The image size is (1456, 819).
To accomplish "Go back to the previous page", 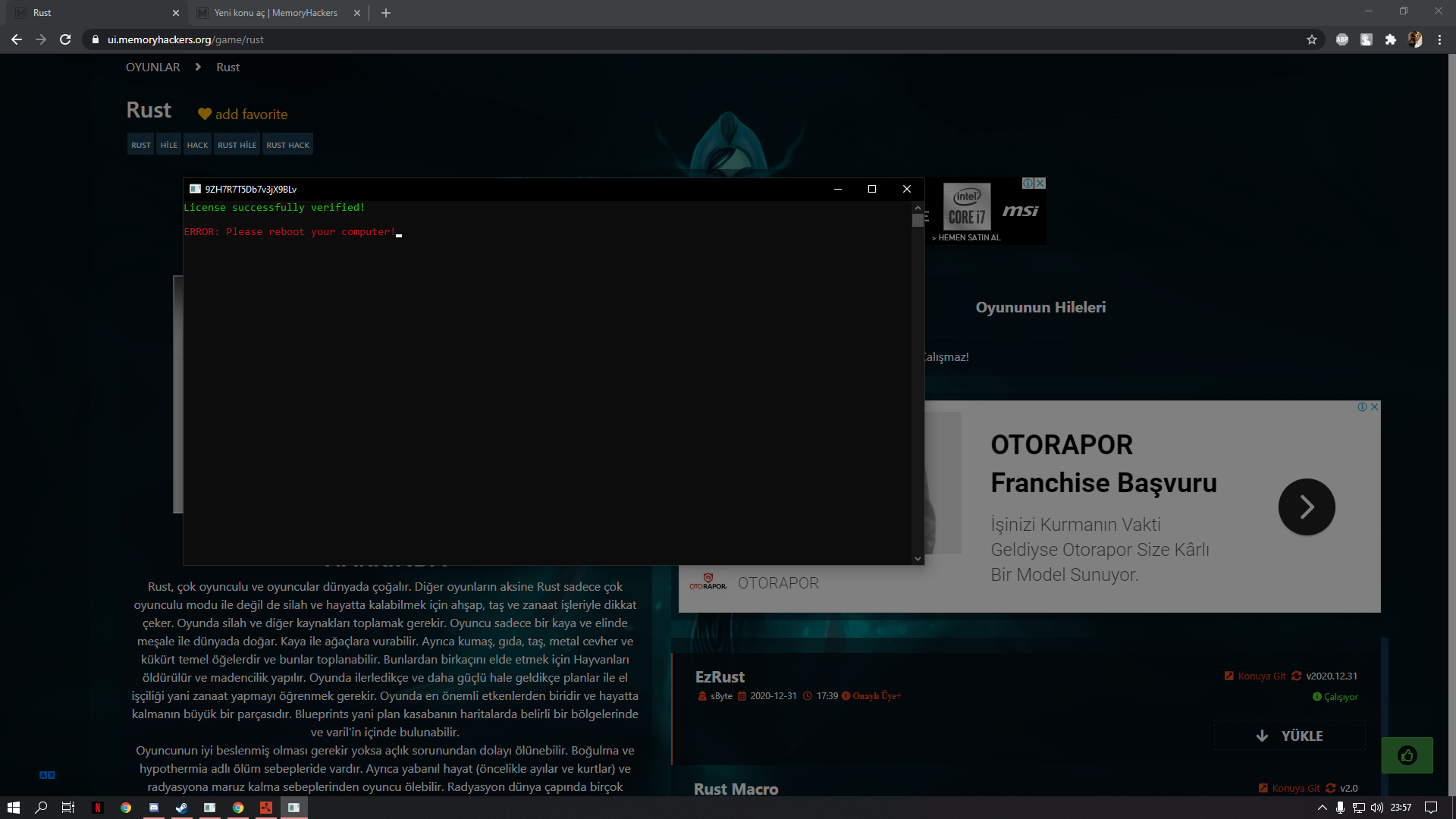I will tap(17, 39).
